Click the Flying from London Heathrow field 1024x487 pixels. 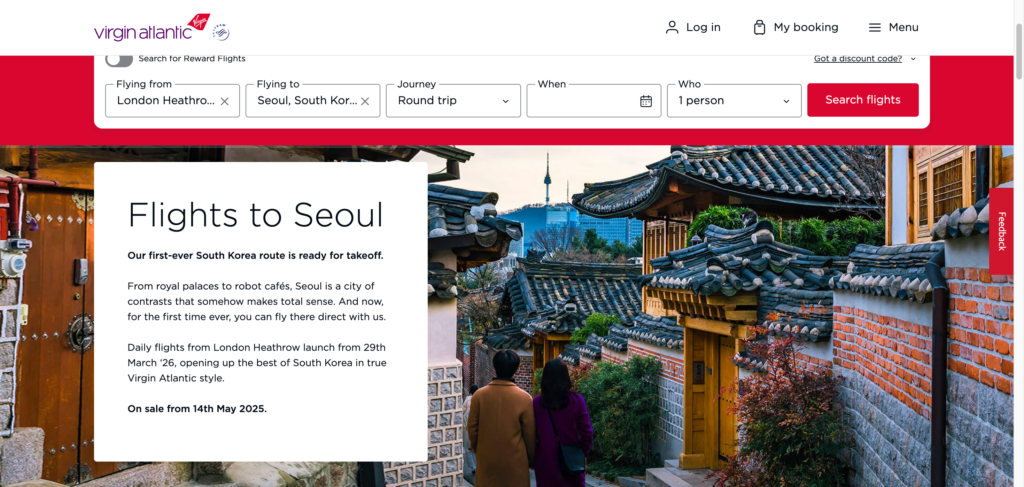172,101
